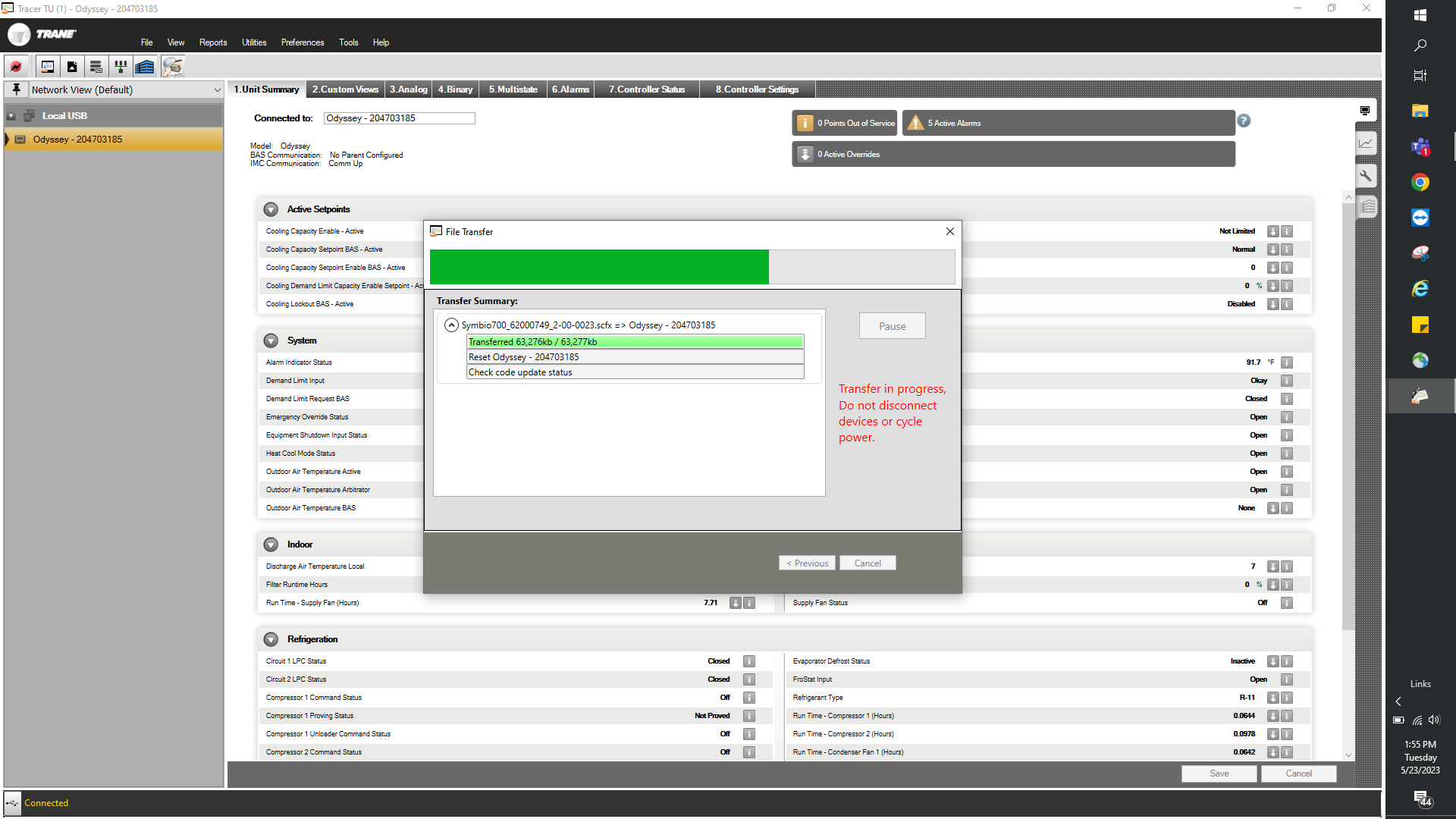Open Microsoft Teams from the taskbar
Viewport: 1456px width, 819px height.
(1420, 147)
